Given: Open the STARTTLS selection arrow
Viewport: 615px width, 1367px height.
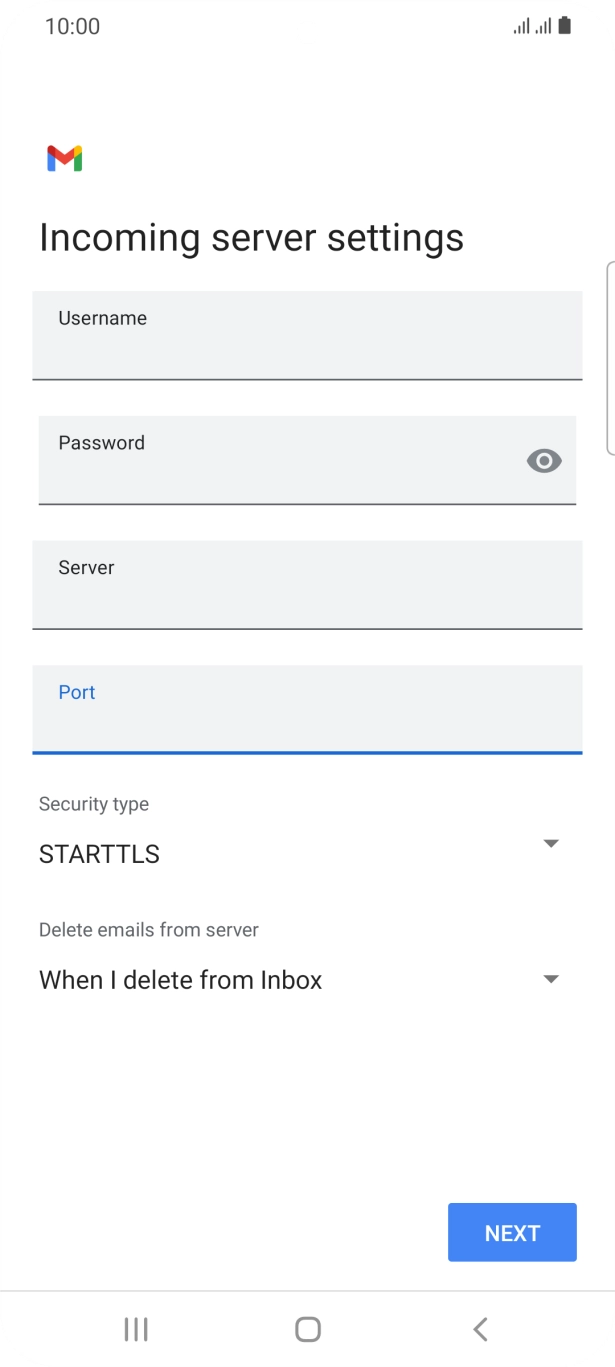Looking at the screenshot, I should point(551,843).
